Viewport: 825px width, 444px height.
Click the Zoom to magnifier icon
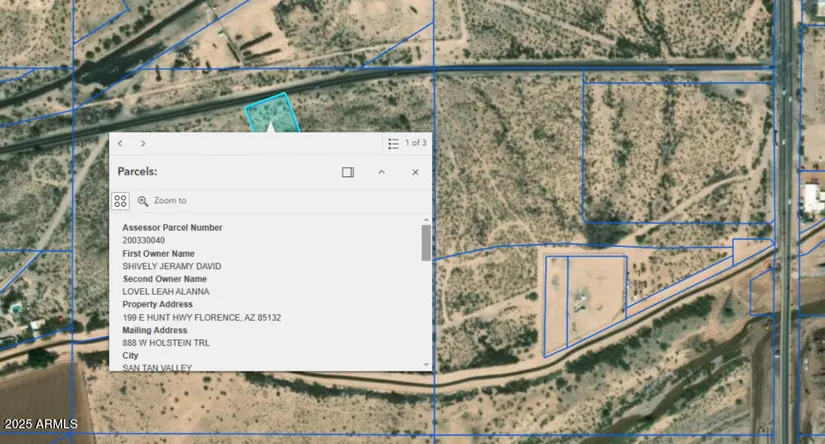[x=143, y=201]
